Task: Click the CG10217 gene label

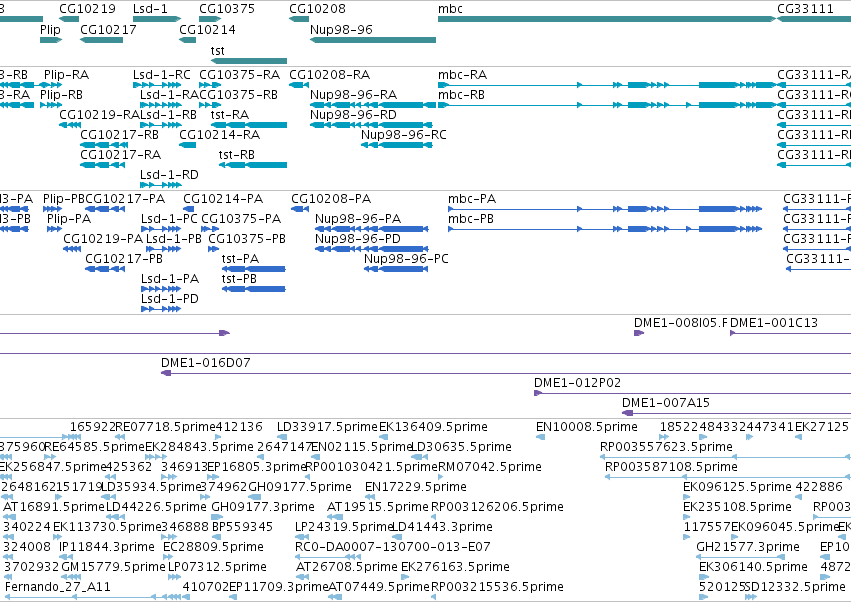Action: pyautogui.click(x=108, y=29)
